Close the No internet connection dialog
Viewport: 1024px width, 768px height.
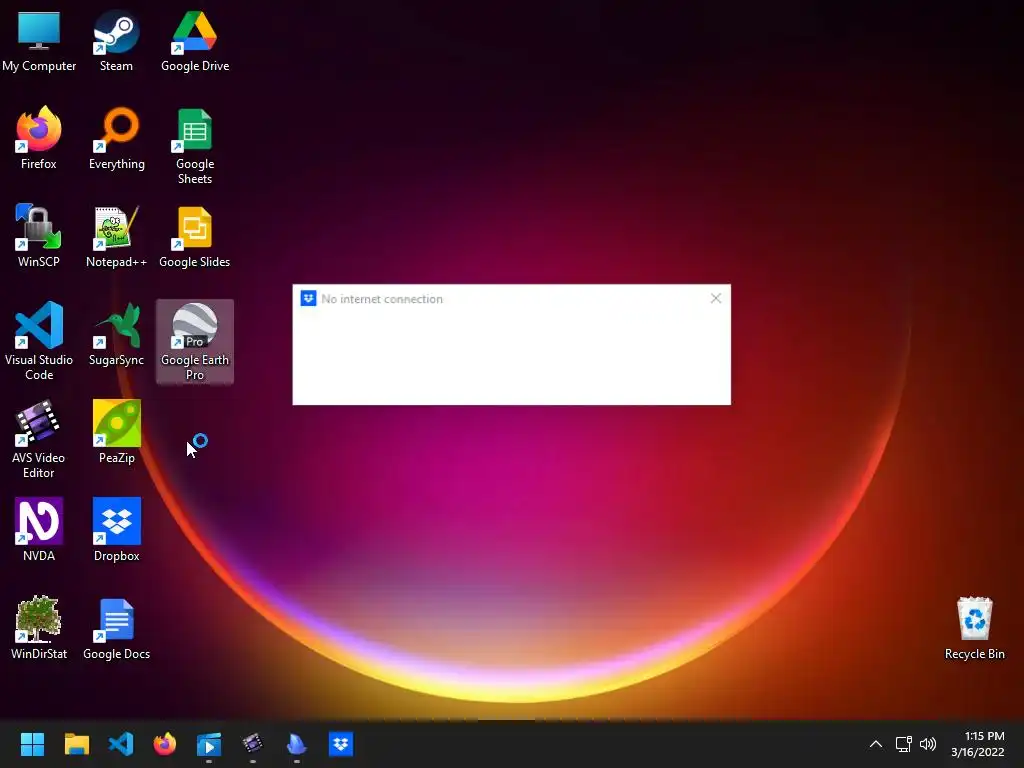coord(716,298)
